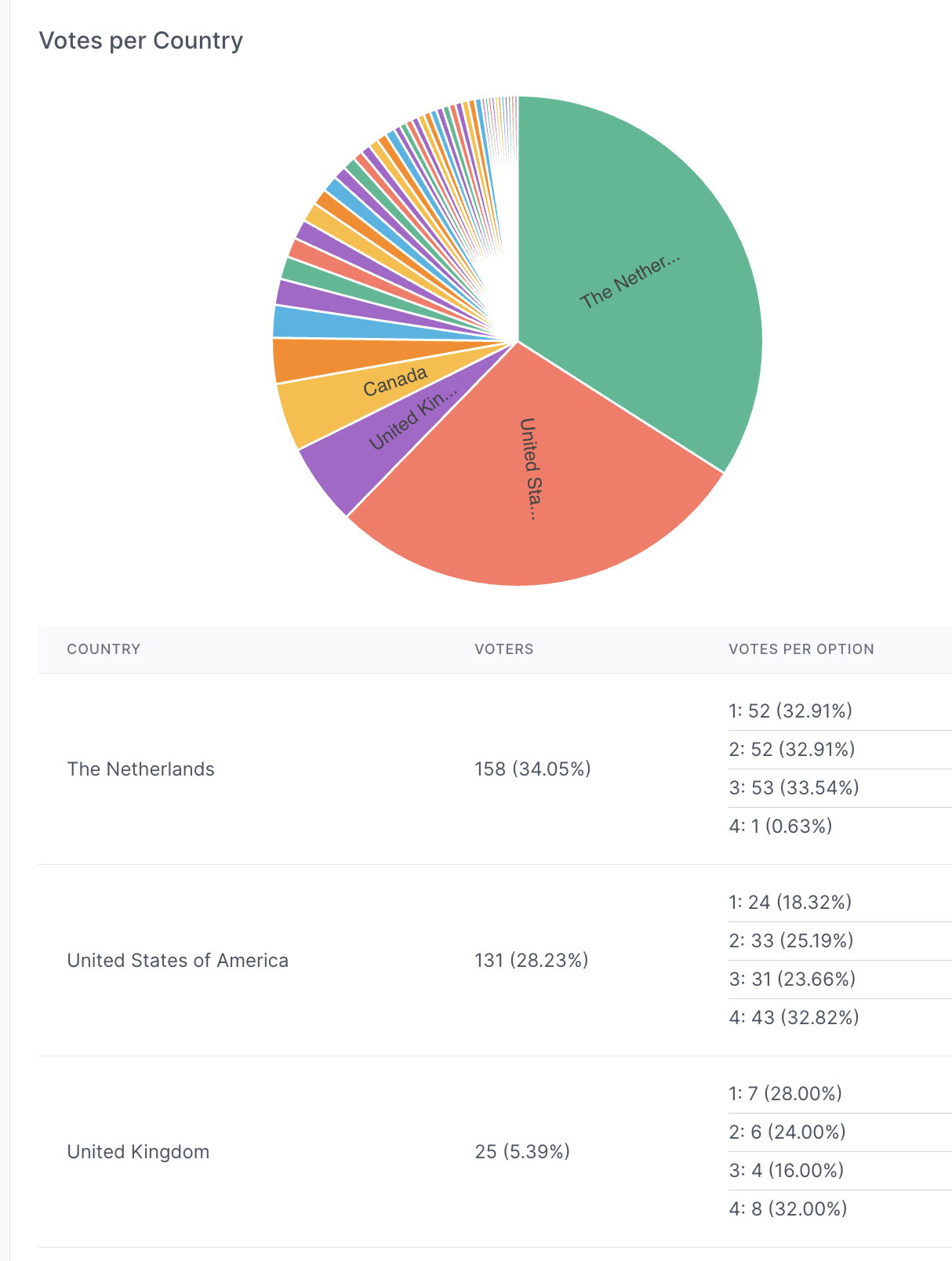Select the 'United Kingdom' country cell

point(139,1152)
